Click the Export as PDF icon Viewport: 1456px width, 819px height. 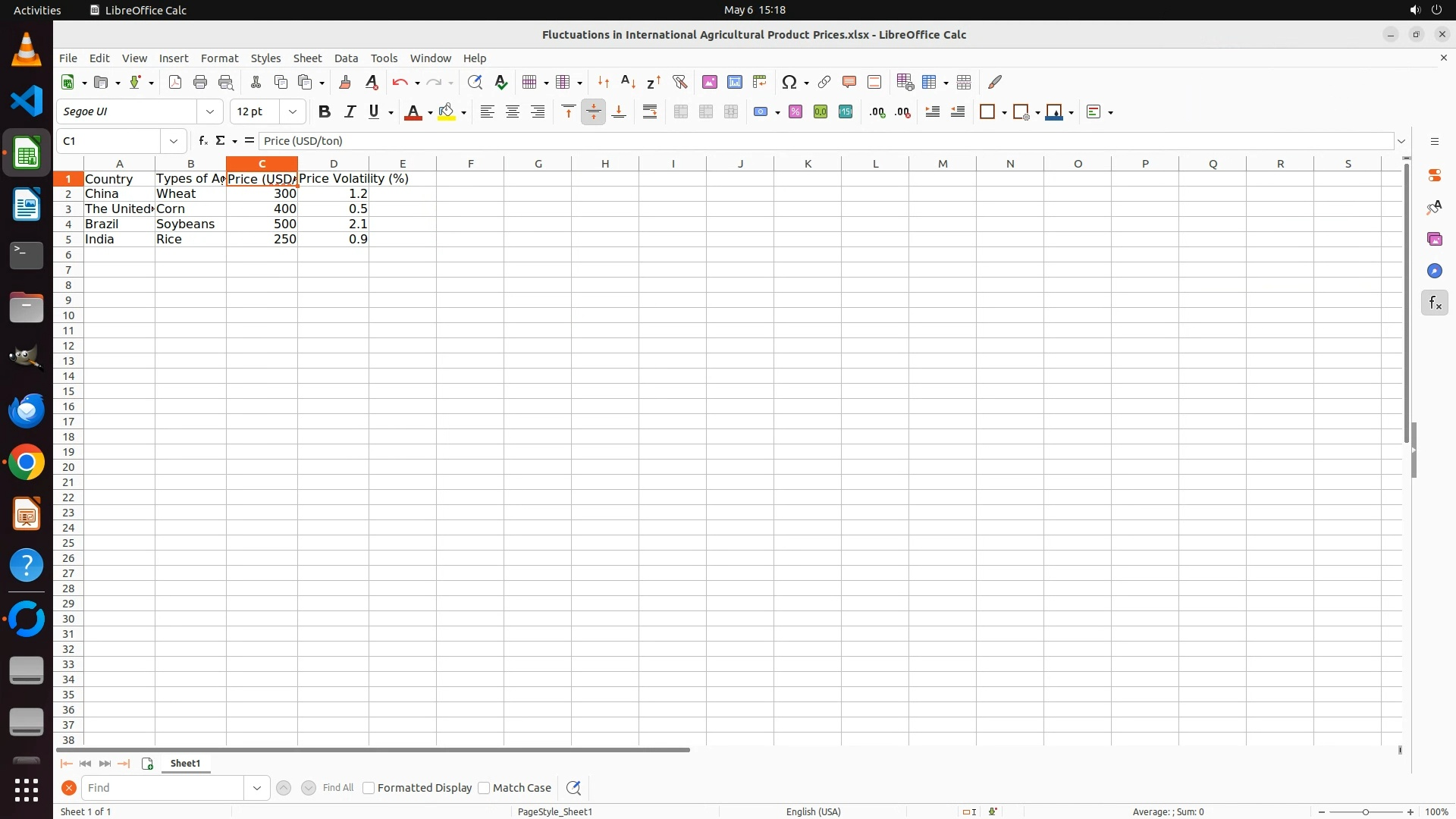pyautogui.click(x=175, y=82)
